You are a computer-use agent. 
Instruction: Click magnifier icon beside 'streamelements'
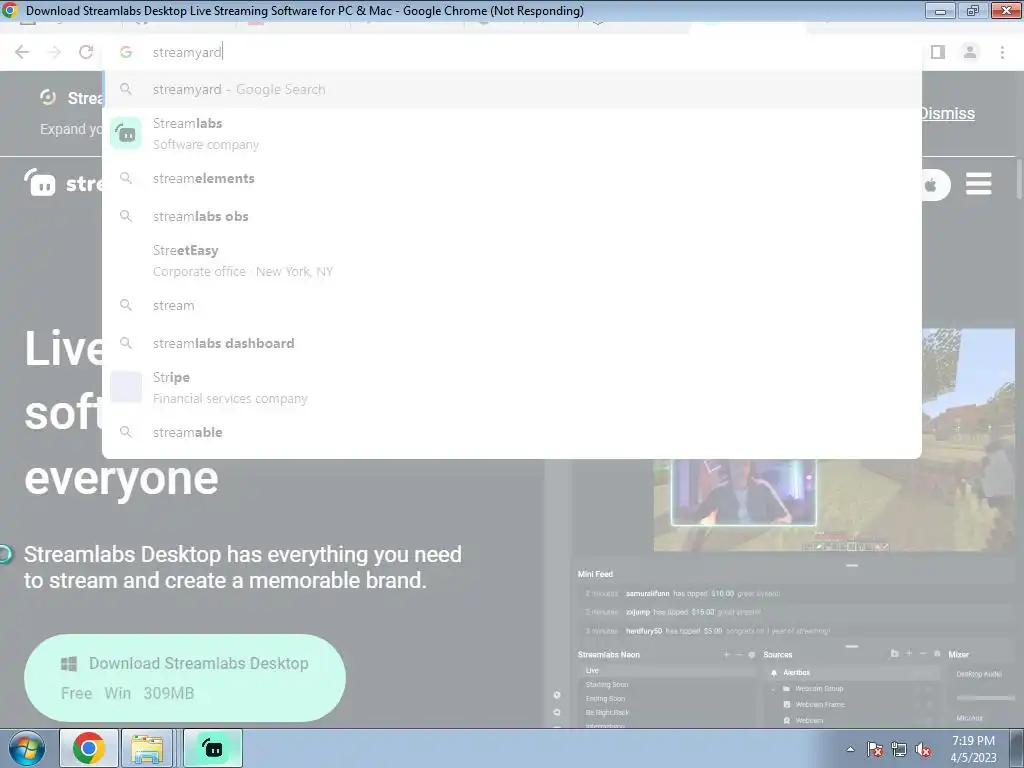pos(126,178)
